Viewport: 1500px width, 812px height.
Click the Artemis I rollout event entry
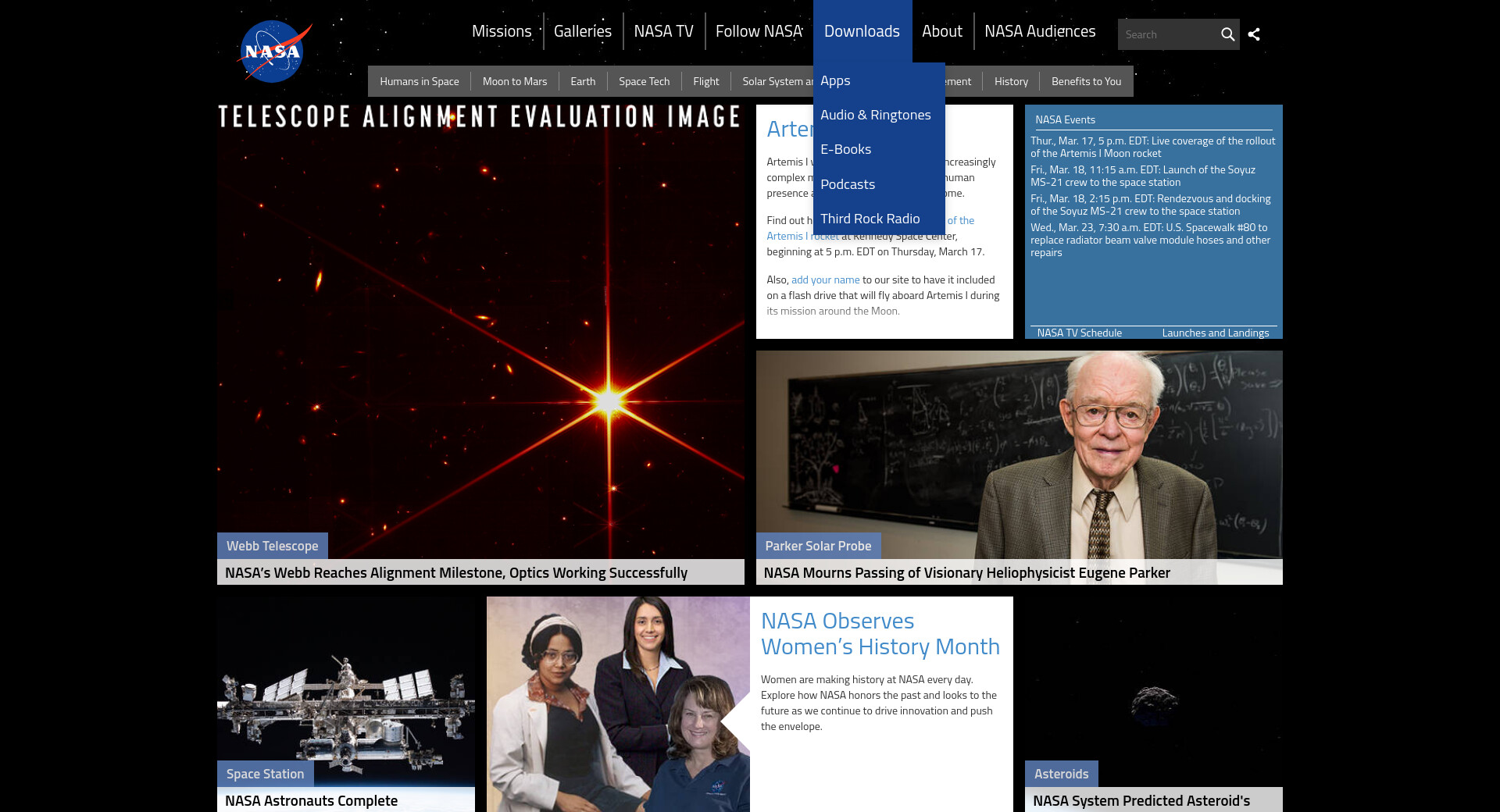[x=1152, y=147]
